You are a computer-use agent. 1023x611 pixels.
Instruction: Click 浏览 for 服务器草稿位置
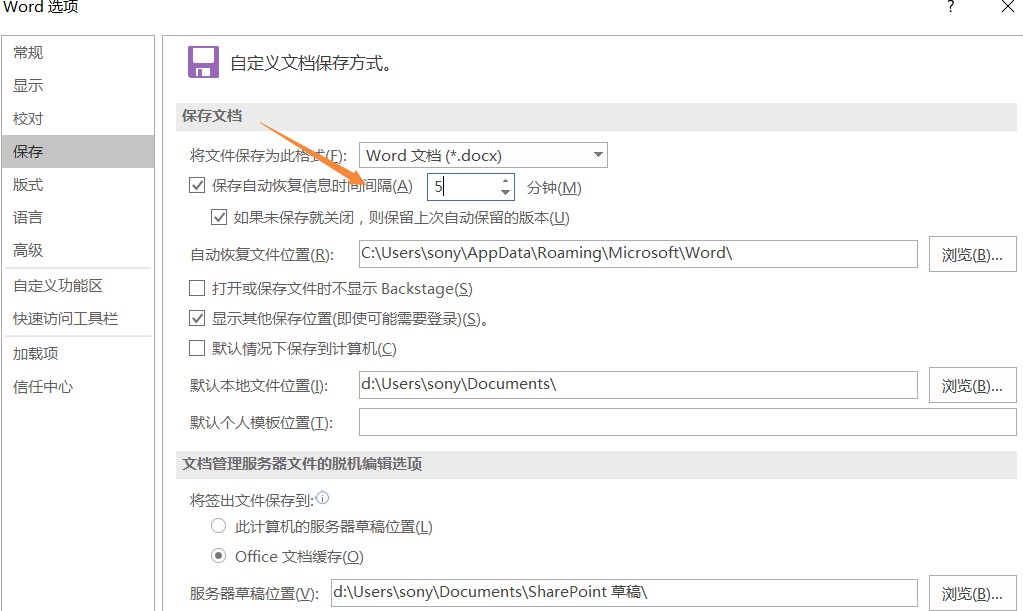[x=972, y=593]
